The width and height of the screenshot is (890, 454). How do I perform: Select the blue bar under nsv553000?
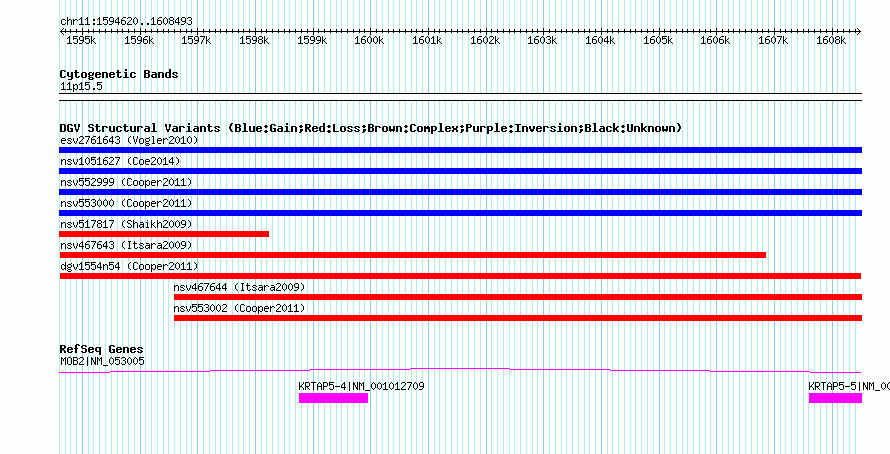[461, 213]
